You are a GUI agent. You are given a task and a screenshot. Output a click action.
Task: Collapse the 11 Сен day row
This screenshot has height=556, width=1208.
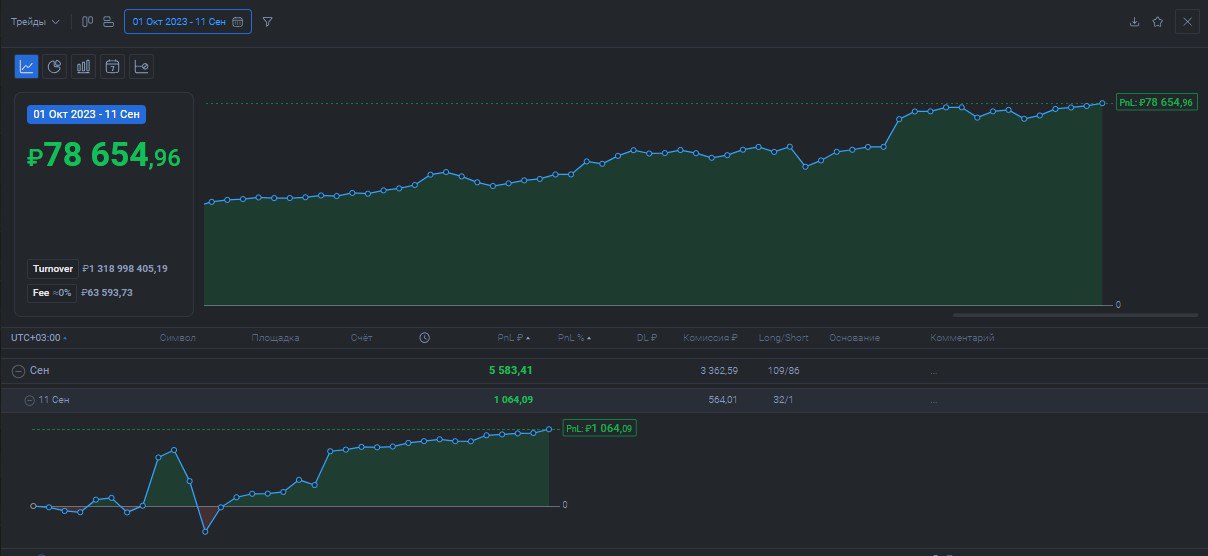[29, 400]
